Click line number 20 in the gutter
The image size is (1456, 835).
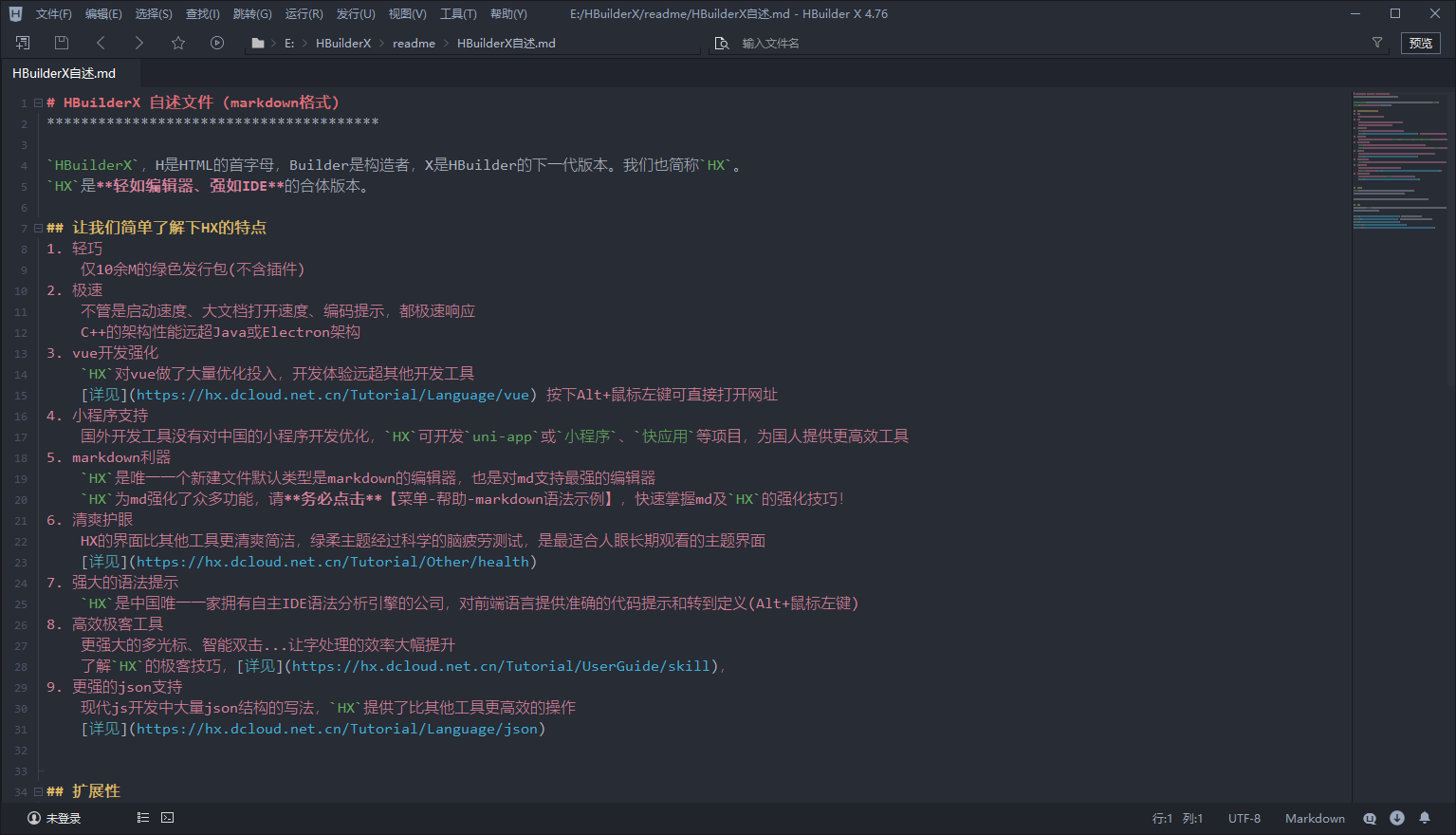click(x=21, y=500)
